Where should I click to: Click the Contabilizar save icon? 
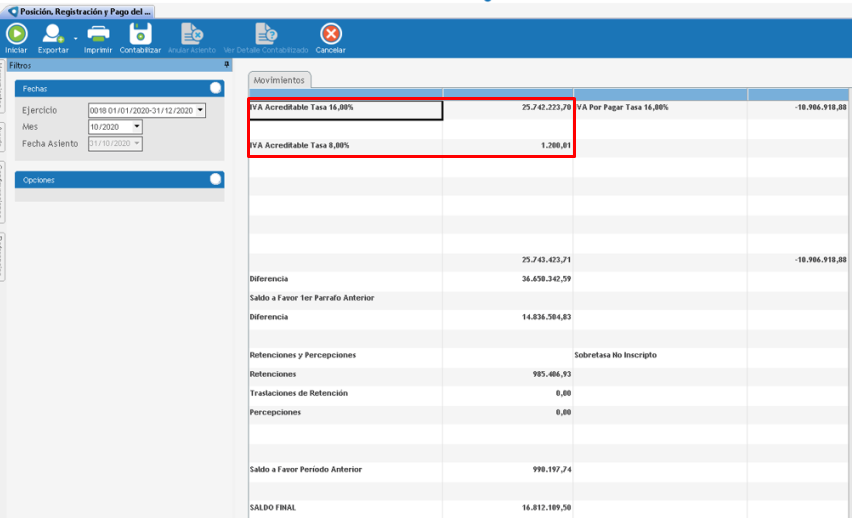click(140, 34)
